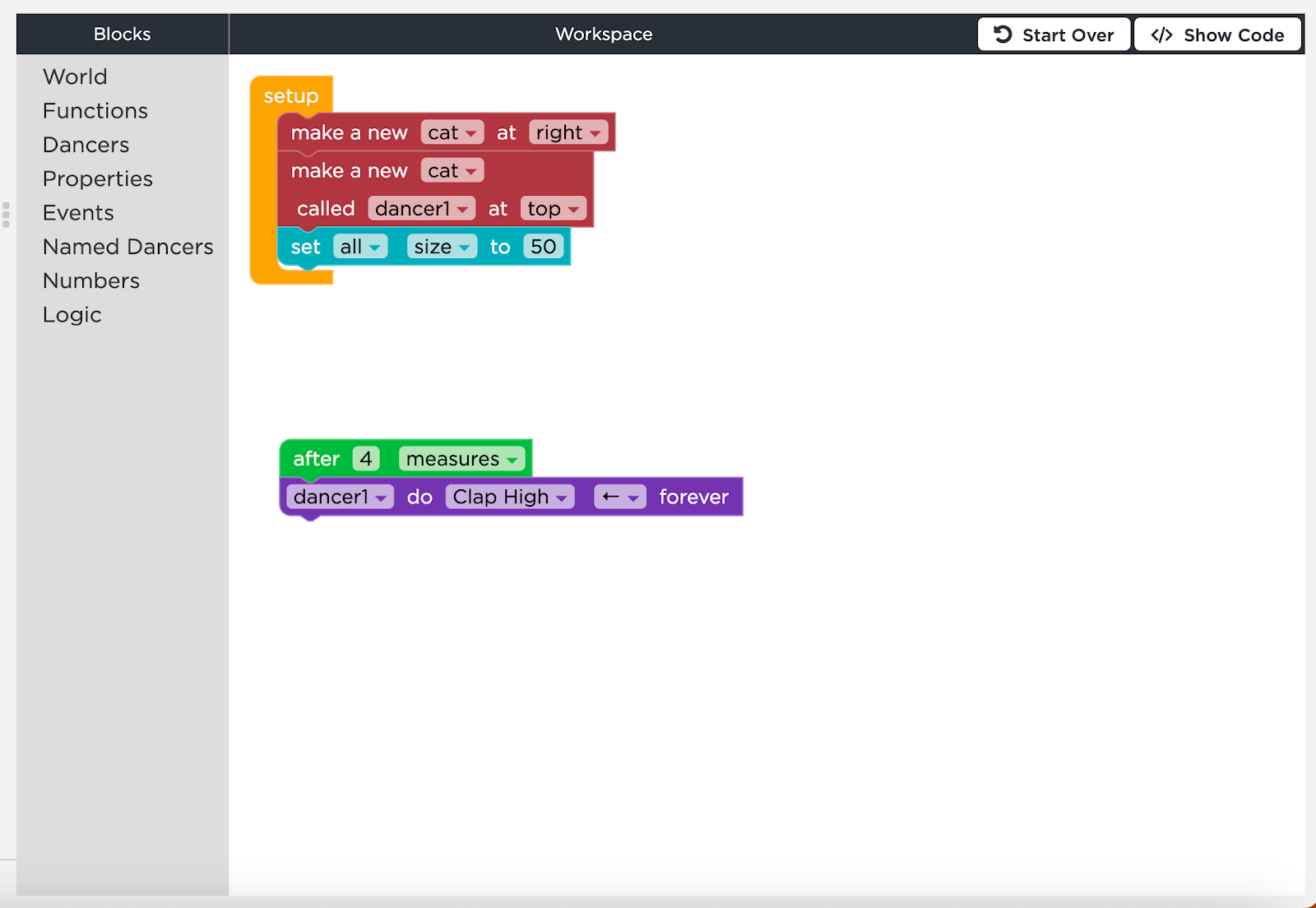This screenshot has width=1316, height=908.
Task: Open Named Dancers category
Action: [127, 247]
